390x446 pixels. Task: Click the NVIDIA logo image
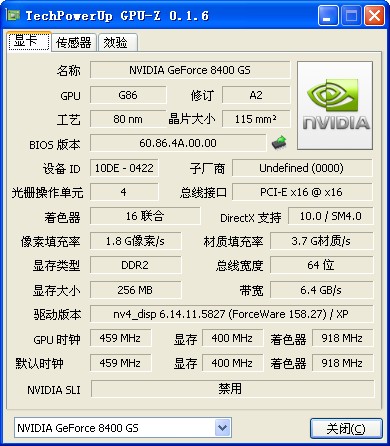click(x=335, y=105)
